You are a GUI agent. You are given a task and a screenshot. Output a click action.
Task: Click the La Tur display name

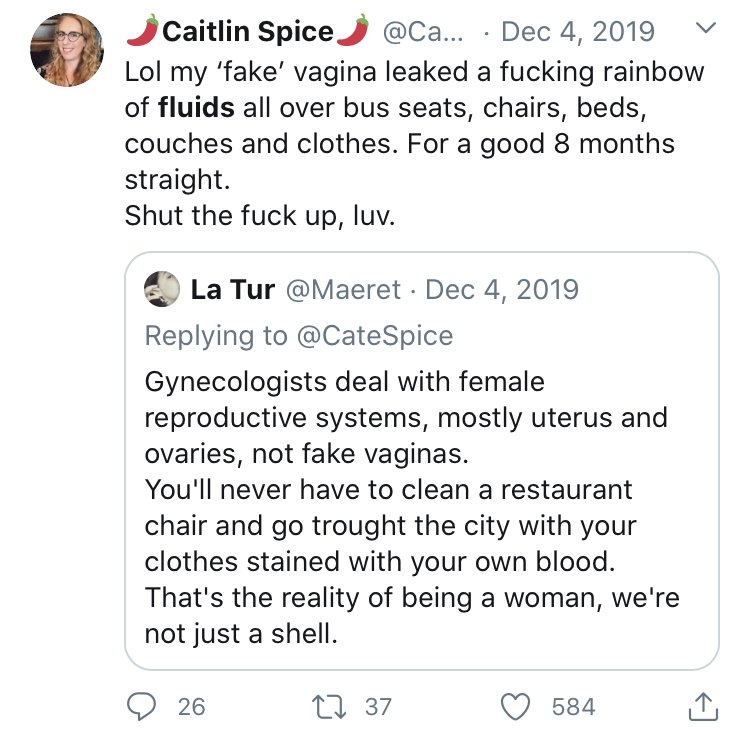point(233,289)
